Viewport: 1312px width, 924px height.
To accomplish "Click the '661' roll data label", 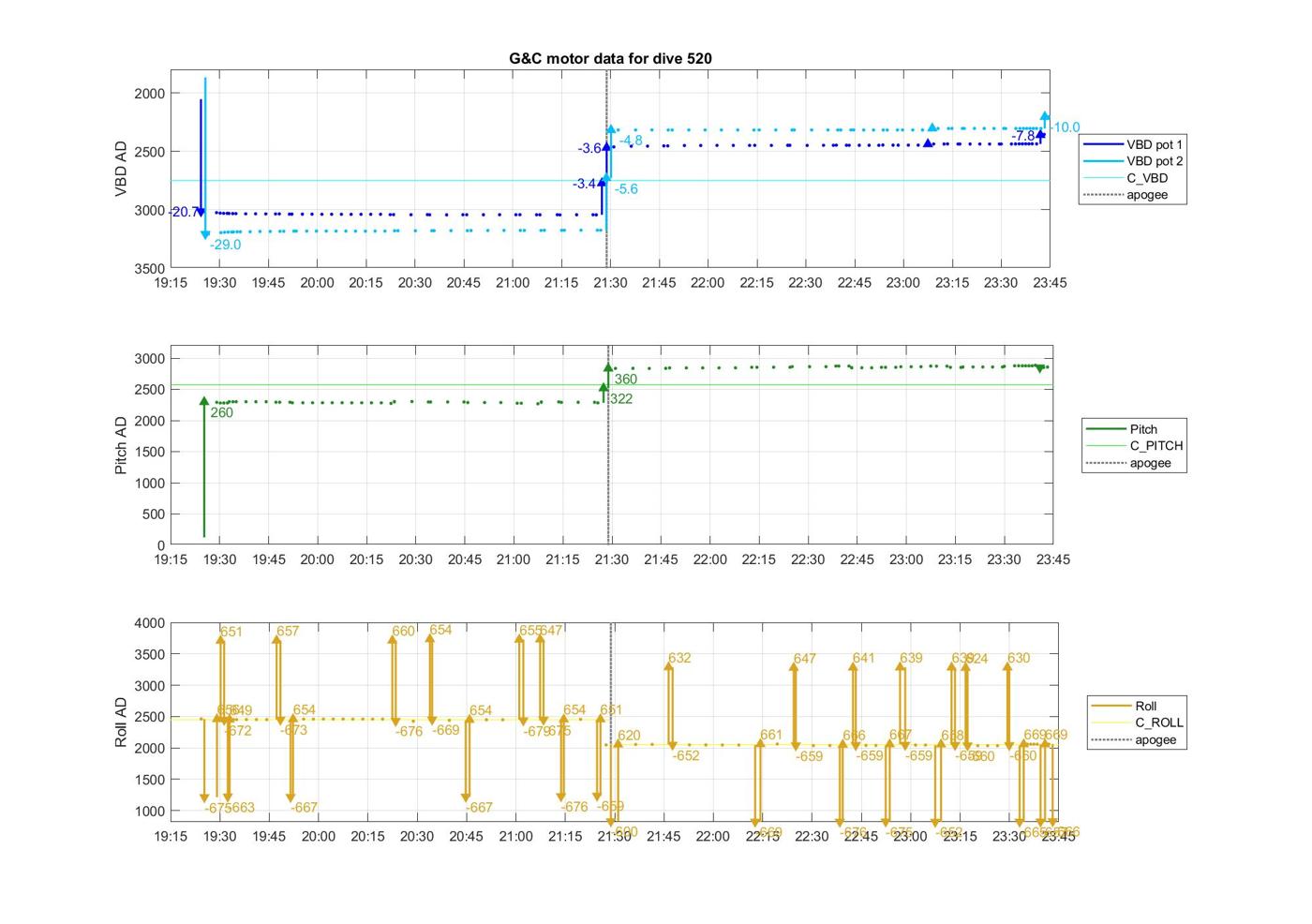I will point(770,736).
